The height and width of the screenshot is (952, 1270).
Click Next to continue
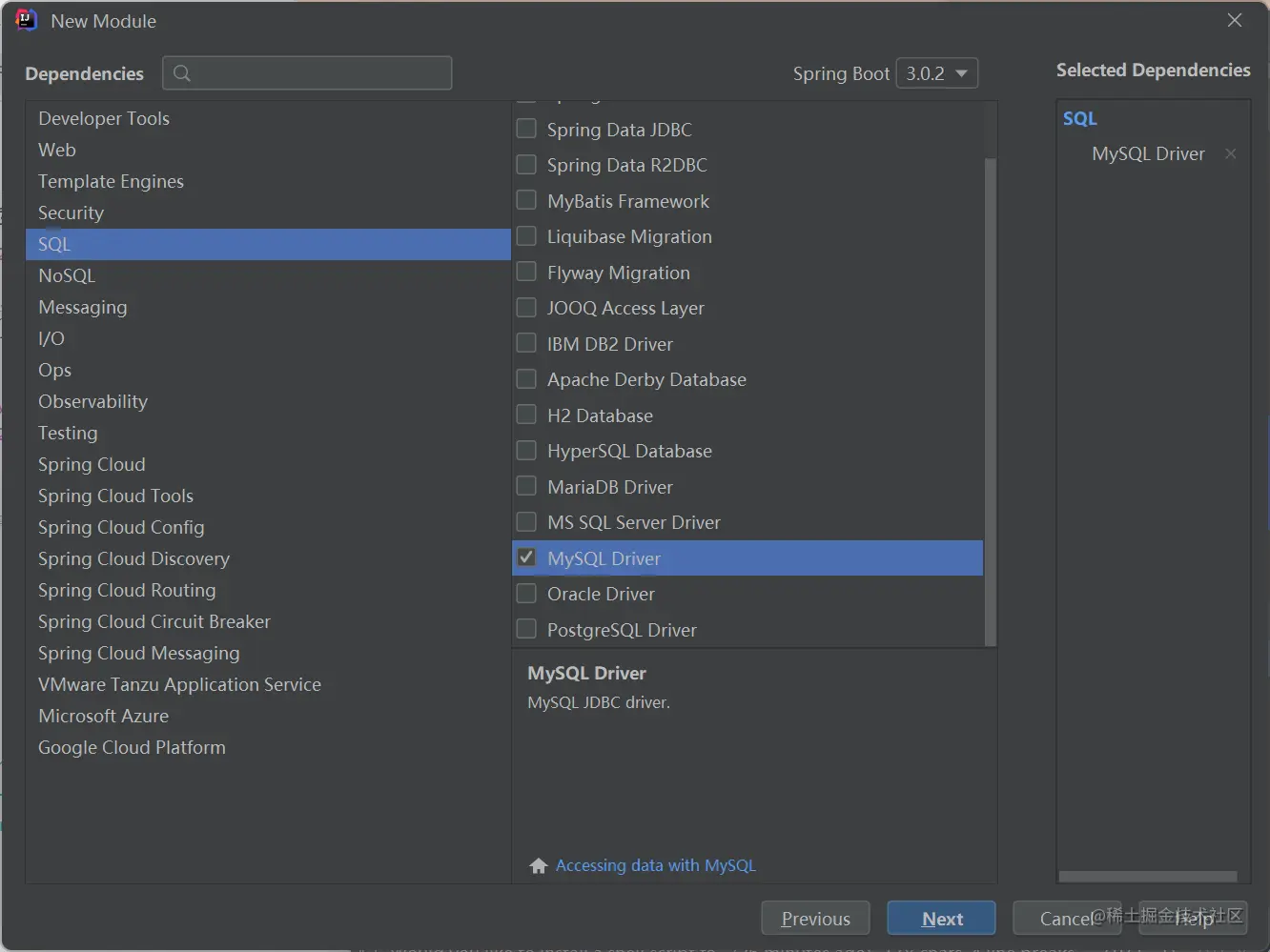[x=941, y=919]
